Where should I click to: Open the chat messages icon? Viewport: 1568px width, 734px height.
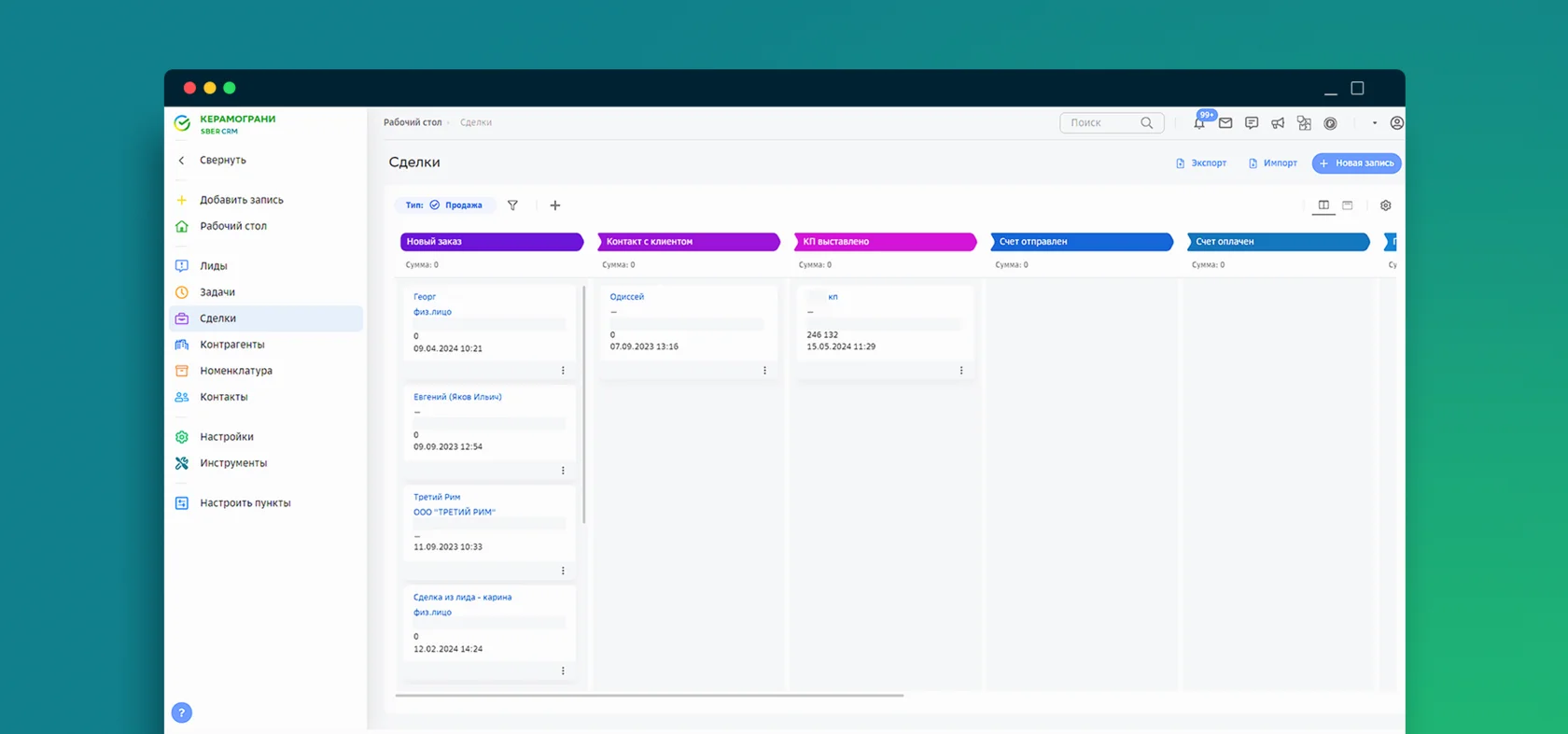click(x=1252, y=123)
